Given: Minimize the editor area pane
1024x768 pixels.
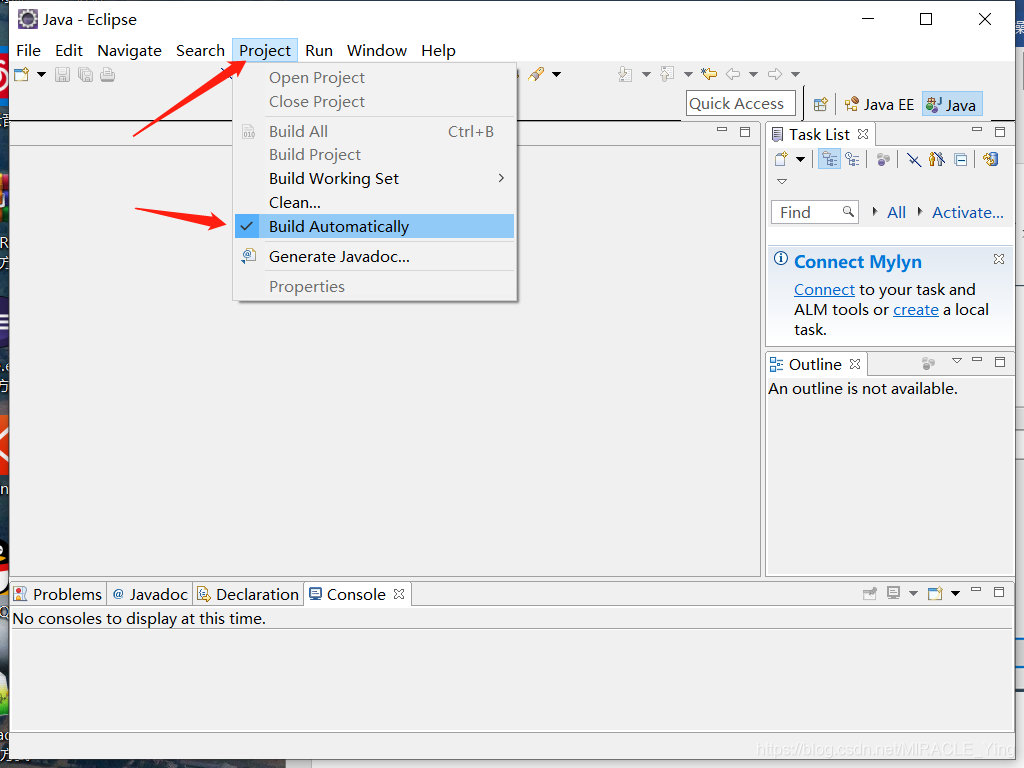Looking at the screenshot, I should pos(722,131).
